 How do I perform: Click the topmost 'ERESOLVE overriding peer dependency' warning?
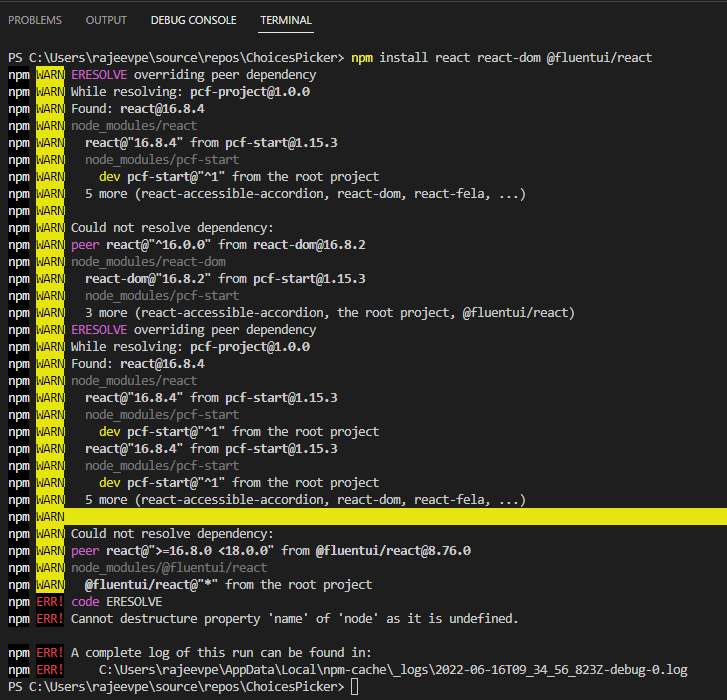coord(193,74)
